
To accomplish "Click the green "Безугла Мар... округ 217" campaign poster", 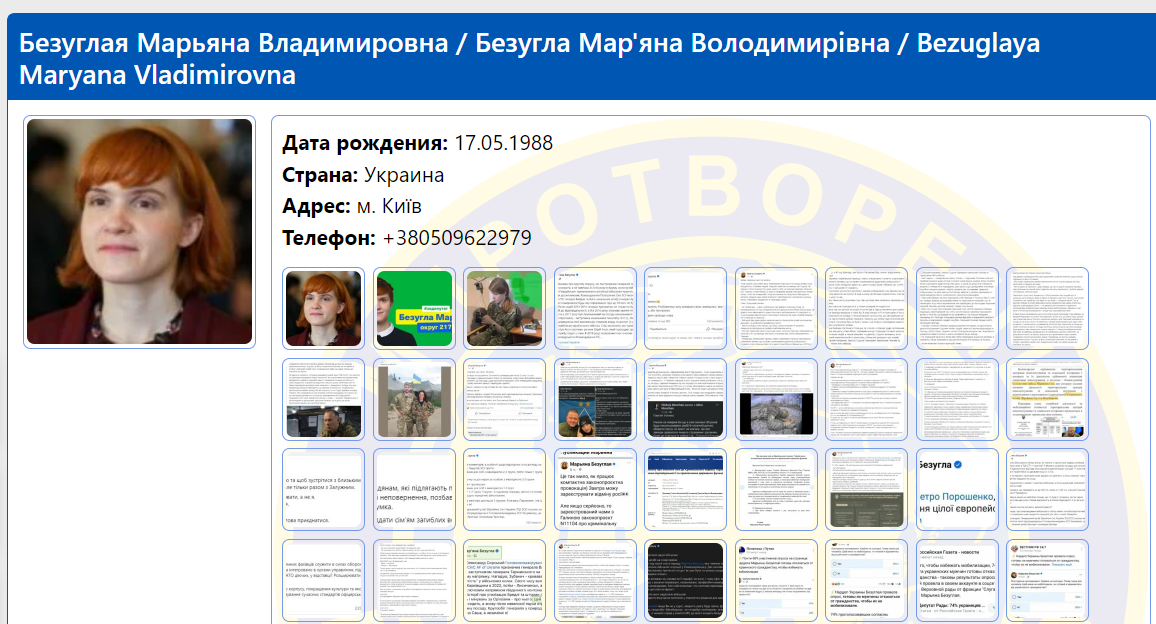I will [x=413, y=308].
